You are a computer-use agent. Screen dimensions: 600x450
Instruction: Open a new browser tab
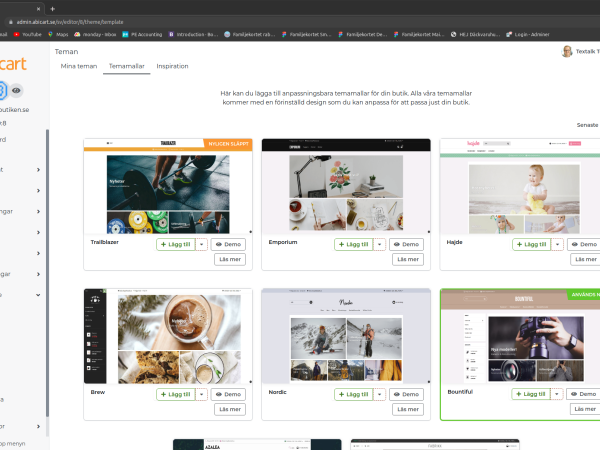click(x=52, y=8)
